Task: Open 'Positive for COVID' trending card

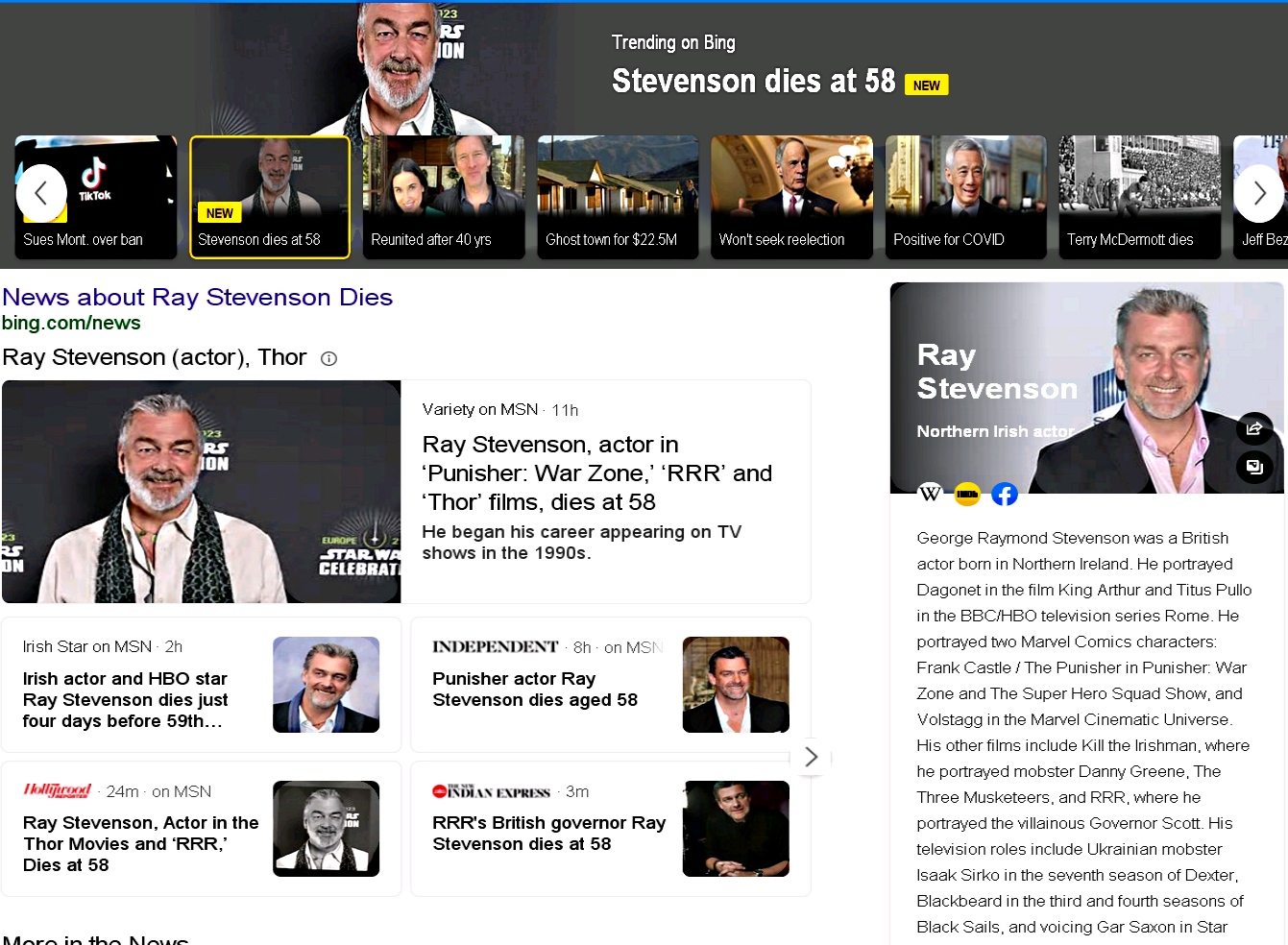Action: click(x=966, y=197)
